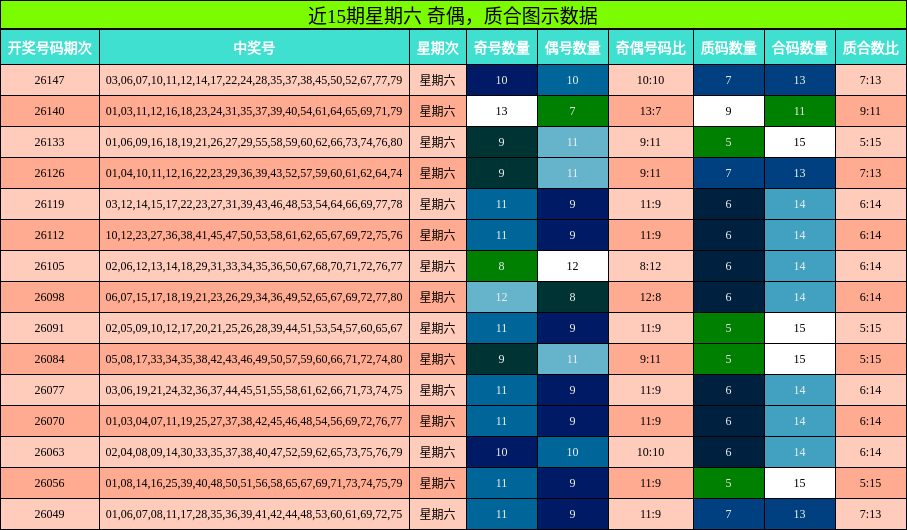Select draw number 26084
The image size is (907, 530).
coord(50,359)
